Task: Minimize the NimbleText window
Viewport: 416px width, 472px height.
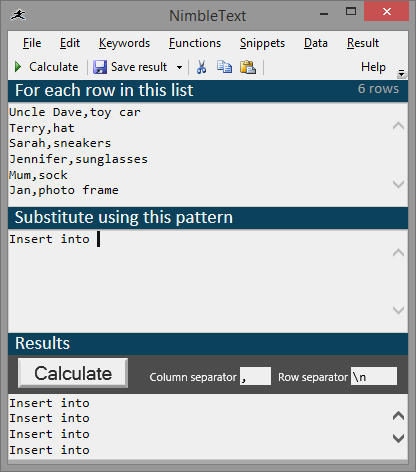Action: click(x=324, y=14)
